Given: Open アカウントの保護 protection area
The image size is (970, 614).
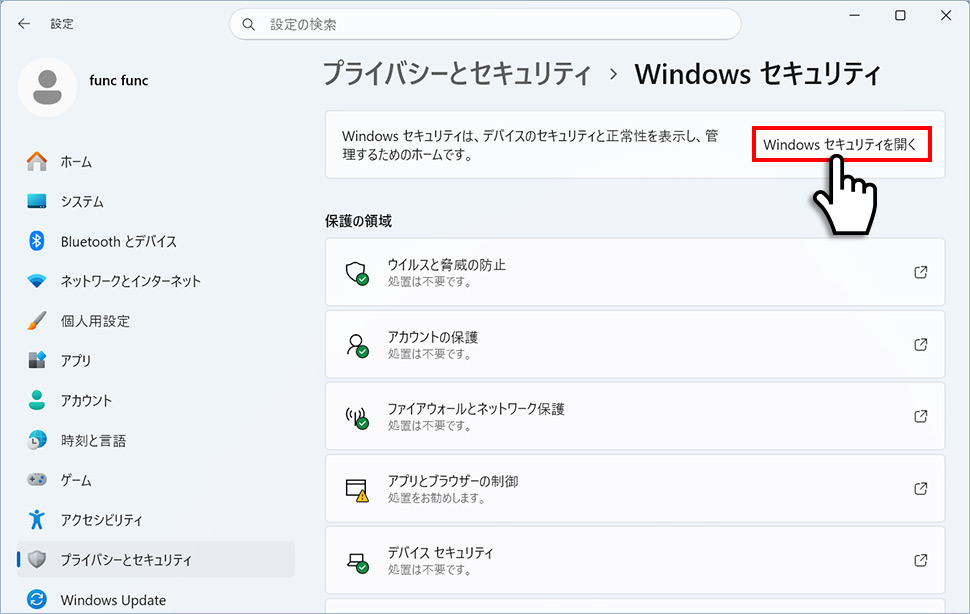Looking at the screenshot, I should coord(635,344).
